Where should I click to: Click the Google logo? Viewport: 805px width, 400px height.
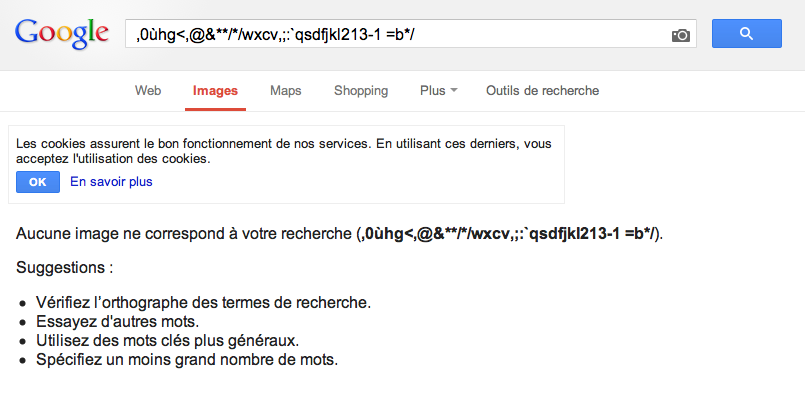(x=62, y=33)
